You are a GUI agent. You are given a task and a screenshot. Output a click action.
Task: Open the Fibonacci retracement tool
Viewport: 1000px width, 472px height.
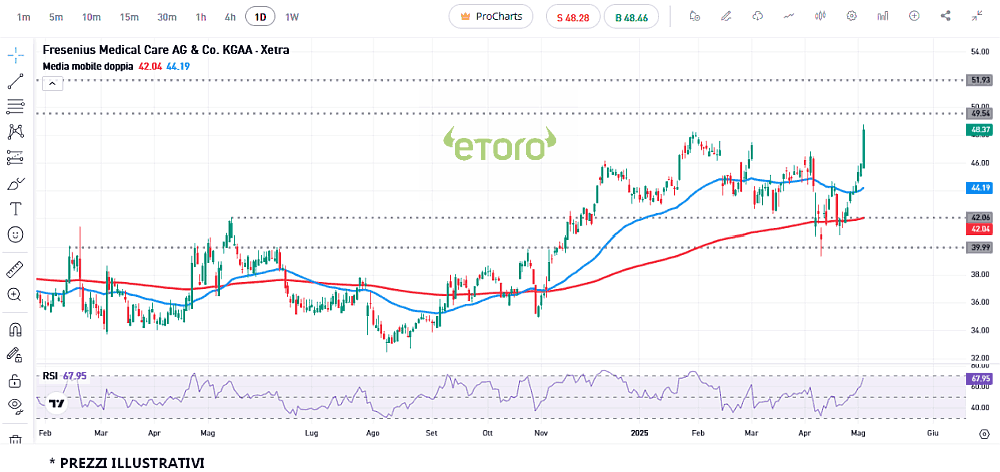(x=15, y=107)
